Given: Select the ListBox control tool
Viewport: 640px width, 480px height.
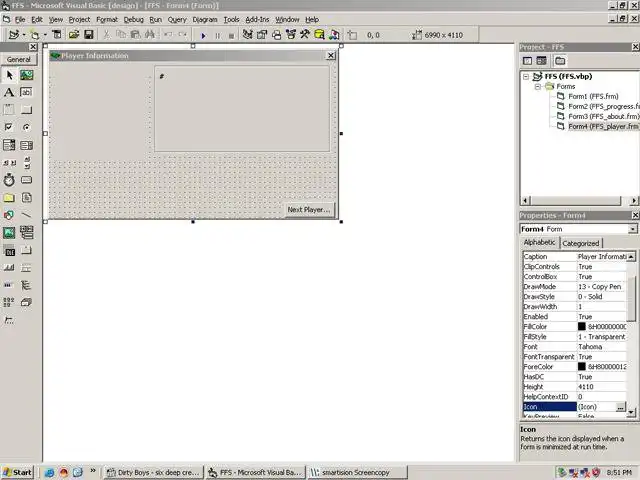Looking at the screenshot, I should [x=27, y=145].
